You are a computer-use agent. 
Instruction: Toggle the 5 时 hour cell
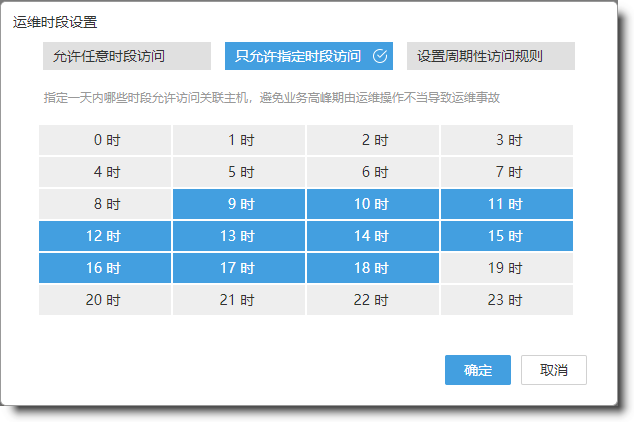(240, 172)
